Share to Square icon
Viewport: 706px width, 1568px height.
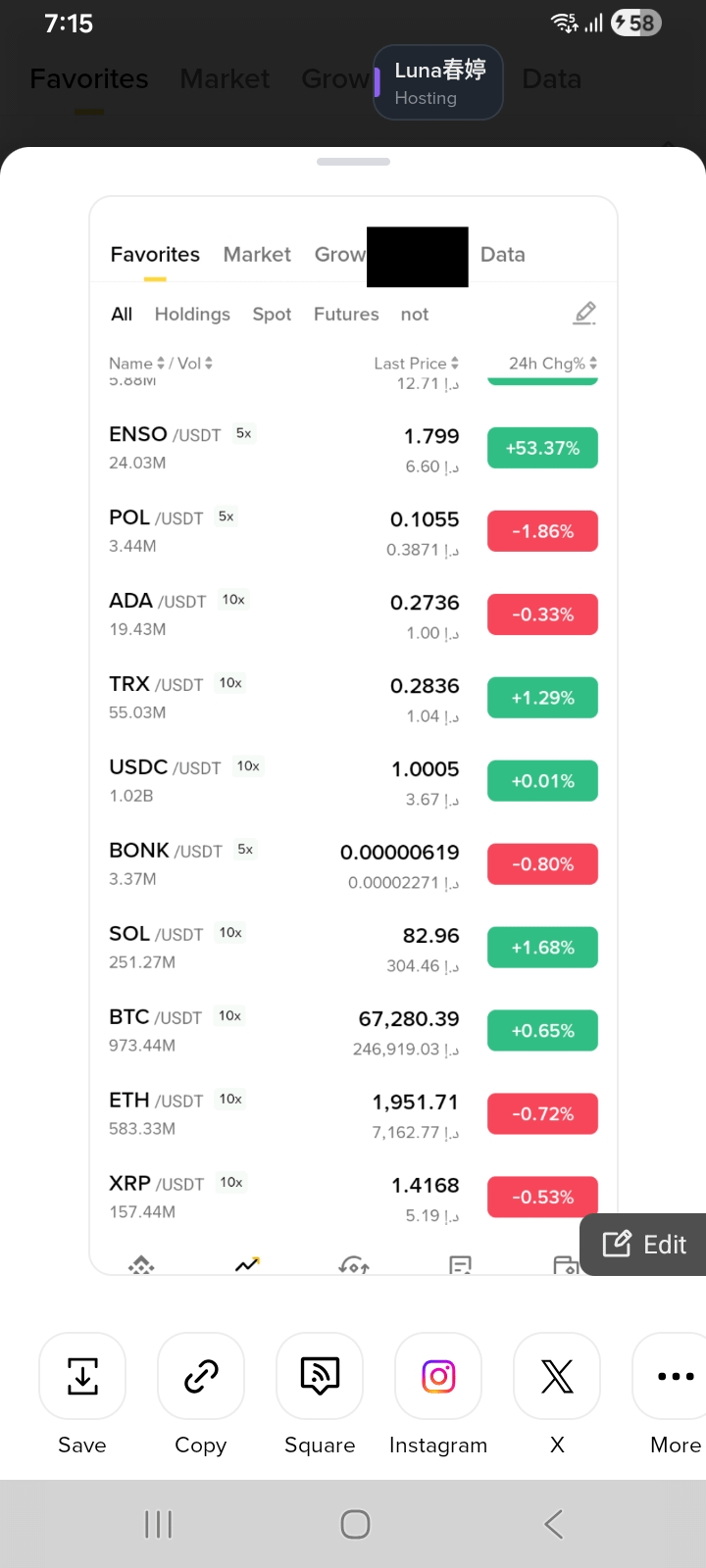pyautogui.click(x=320, y=1376)
